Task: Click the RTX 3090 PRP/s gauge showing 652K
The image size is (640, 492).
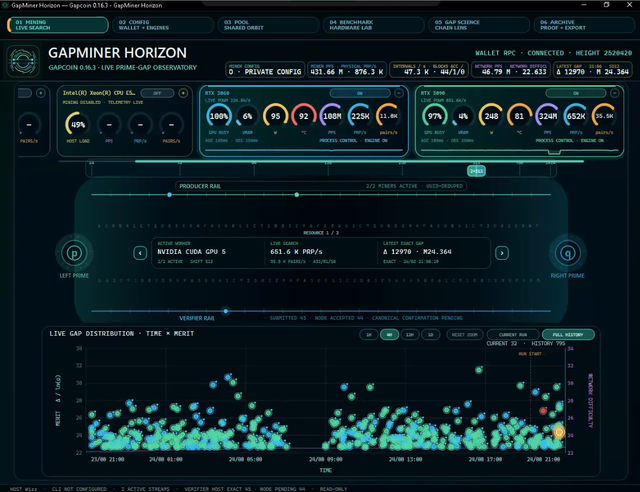Action: tap(576, 116)
